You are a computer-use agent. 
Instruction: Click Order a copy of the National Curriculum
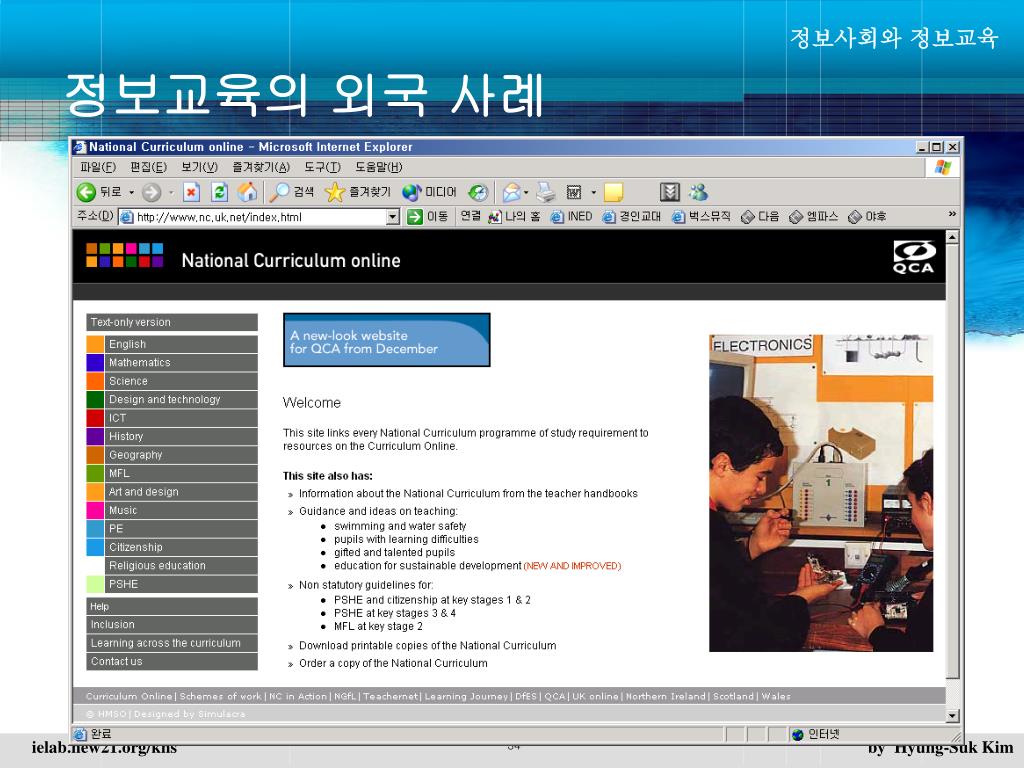[x=393, y=663]
